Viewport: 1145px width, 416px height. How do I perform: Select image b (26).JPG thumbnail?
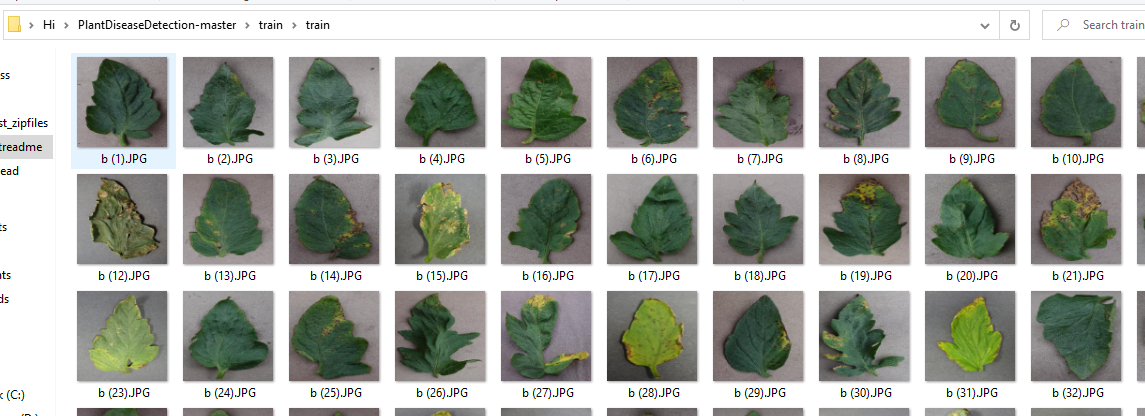coord(440,336)
